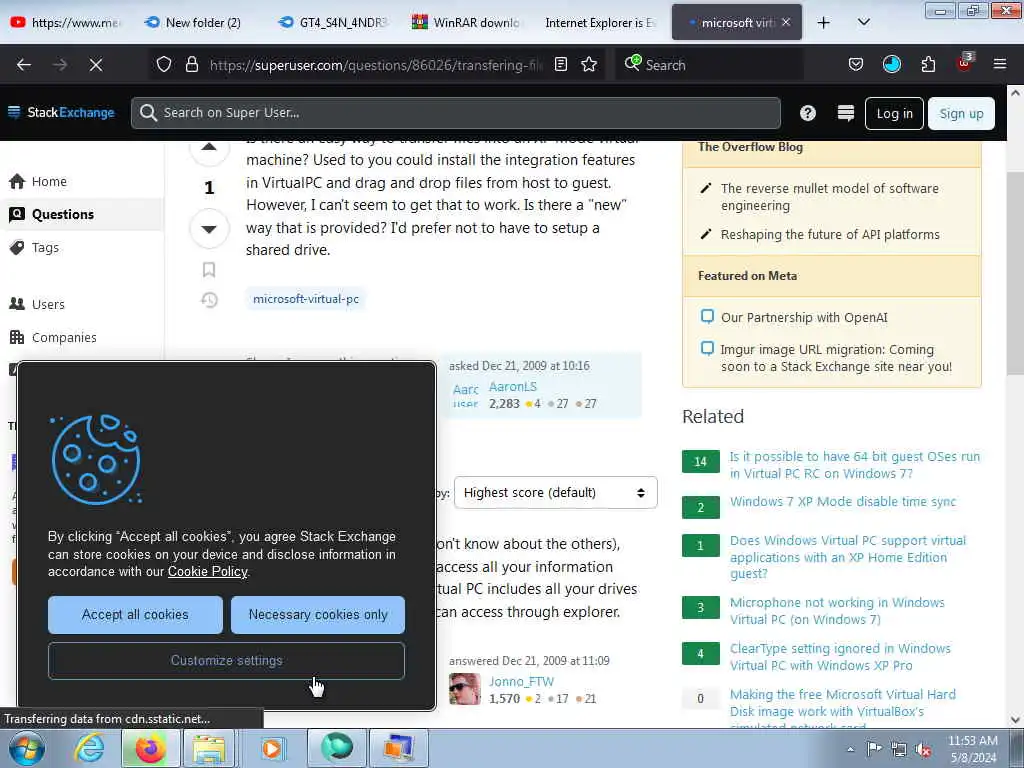Bookmark this page with star
The height and width of the screenshot is (768, 1024).
[x=589, y=65]
